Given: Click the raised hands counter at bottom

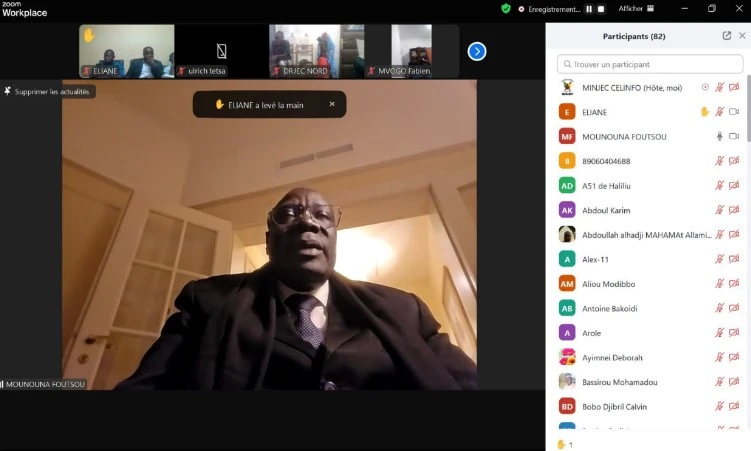Looking at the screenshot, I should click(565, 444).
